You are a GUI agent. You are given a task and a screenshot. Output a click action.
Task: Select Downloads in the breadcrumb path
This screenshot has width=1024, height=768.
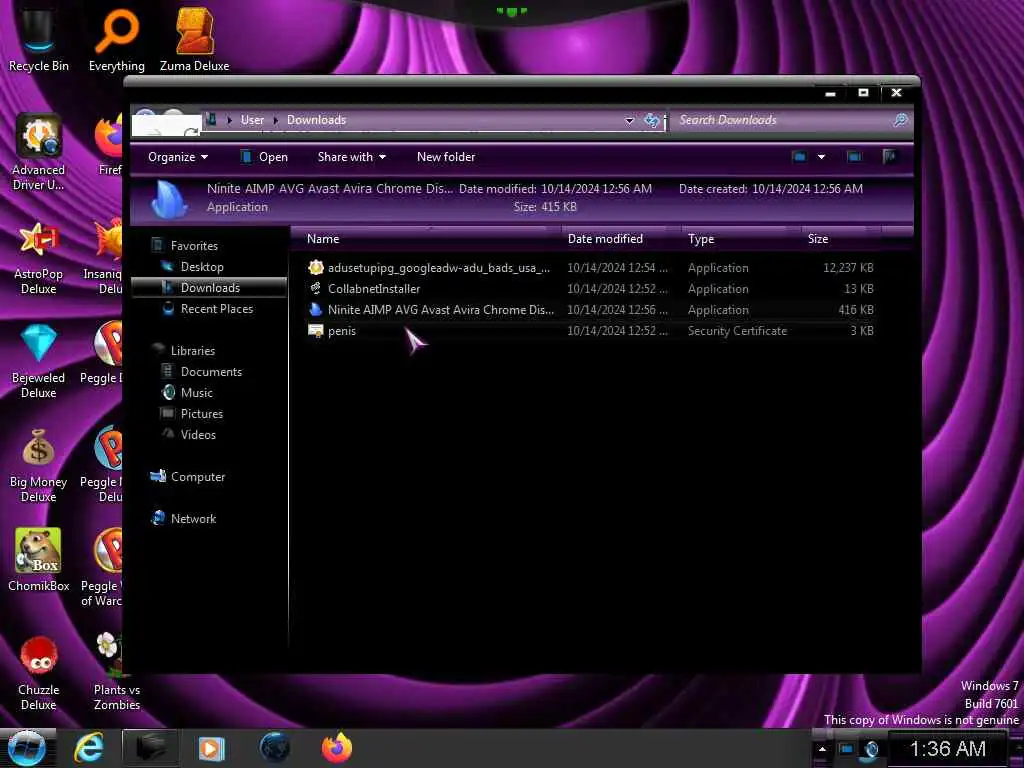[317, 120]
